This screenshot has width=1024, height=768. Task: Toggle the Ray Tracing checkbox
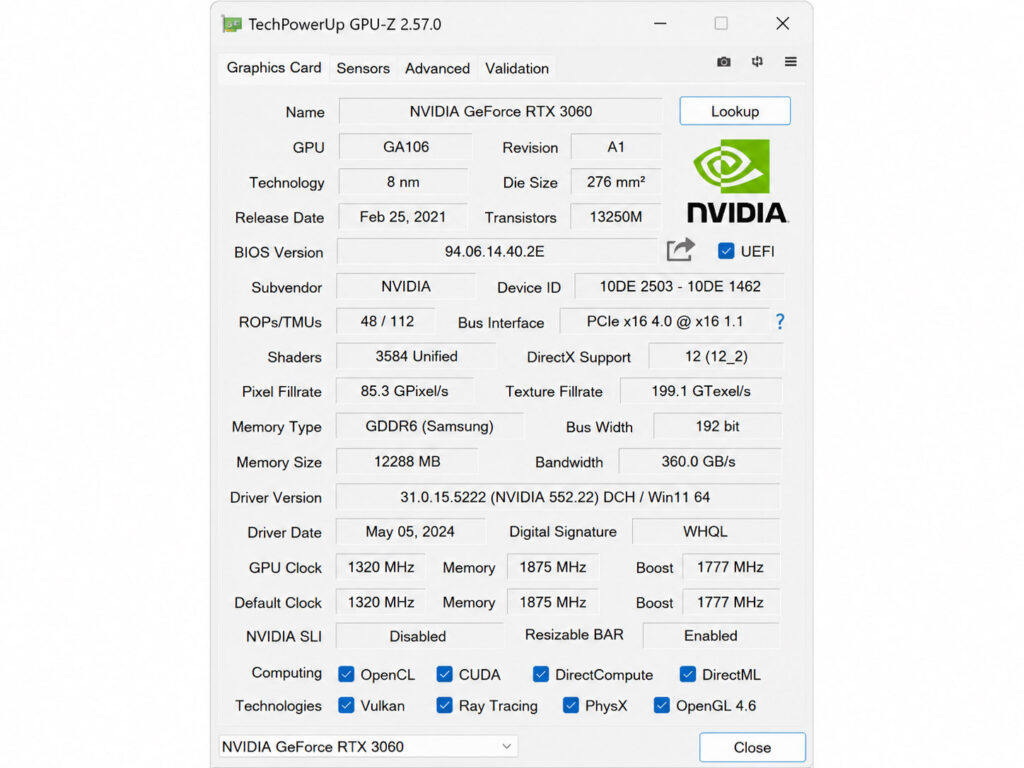point(444,705)
